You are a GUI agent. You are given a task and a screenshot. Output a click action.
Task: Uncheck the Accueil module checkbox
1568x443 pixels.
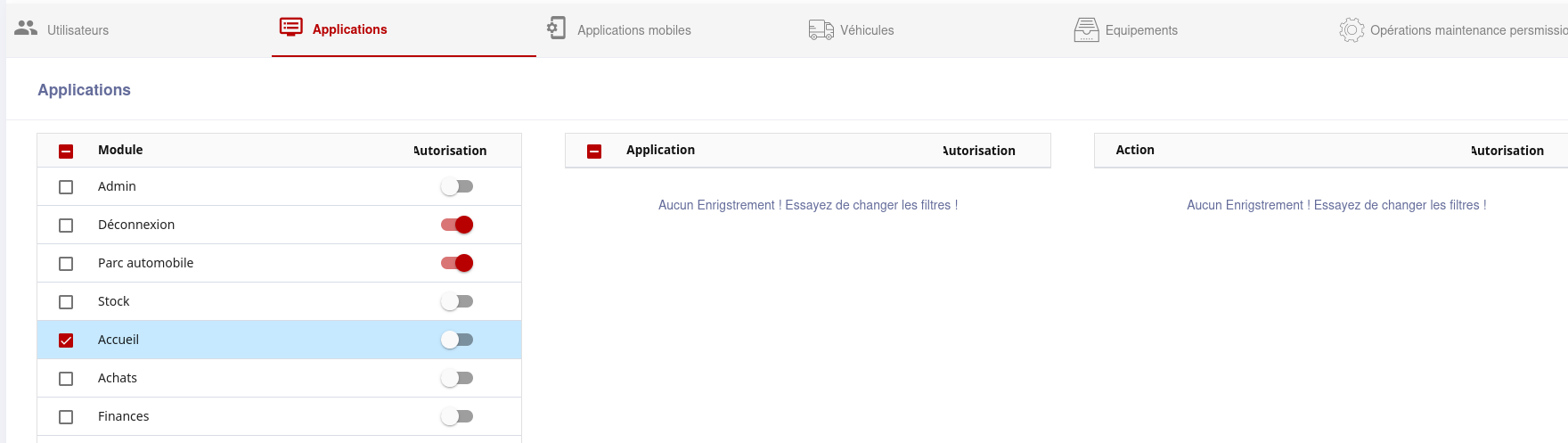[66, 340]
